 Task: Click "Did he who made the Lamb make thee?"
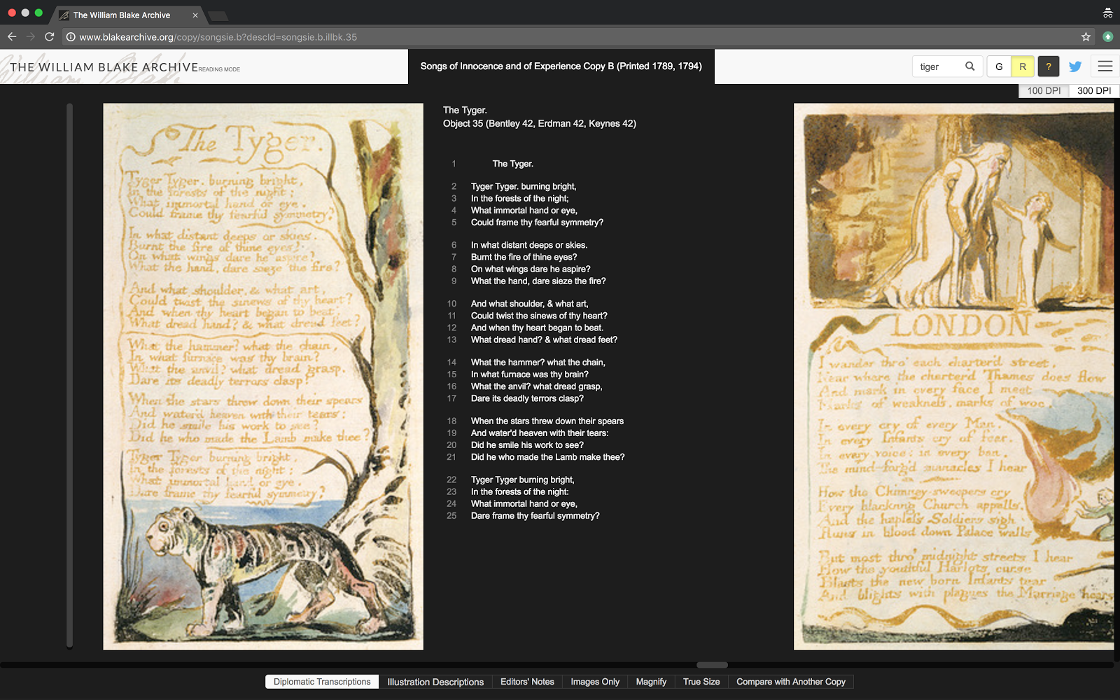(x=548, y=457)
